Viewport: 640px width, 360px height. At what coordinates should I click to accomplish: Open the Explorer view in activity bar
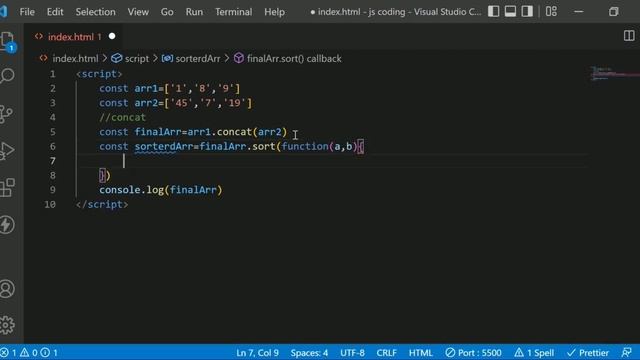click(x=7, y=41)
